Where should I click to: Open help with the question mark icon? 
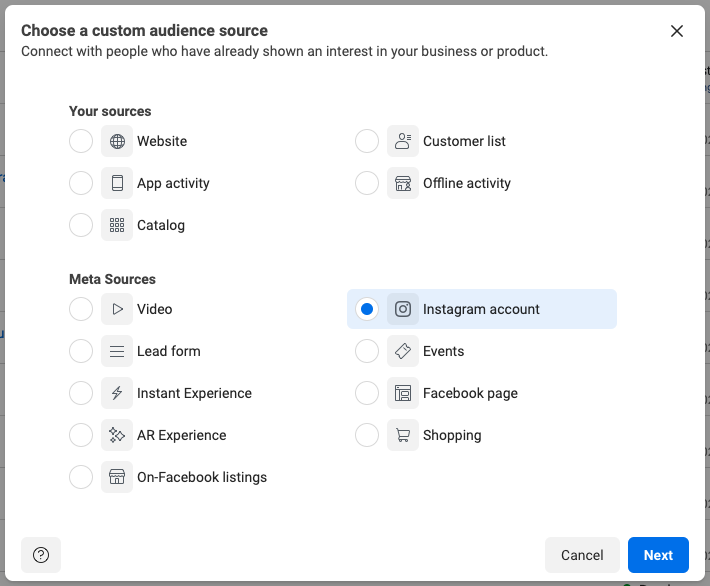tap(41, 555)
